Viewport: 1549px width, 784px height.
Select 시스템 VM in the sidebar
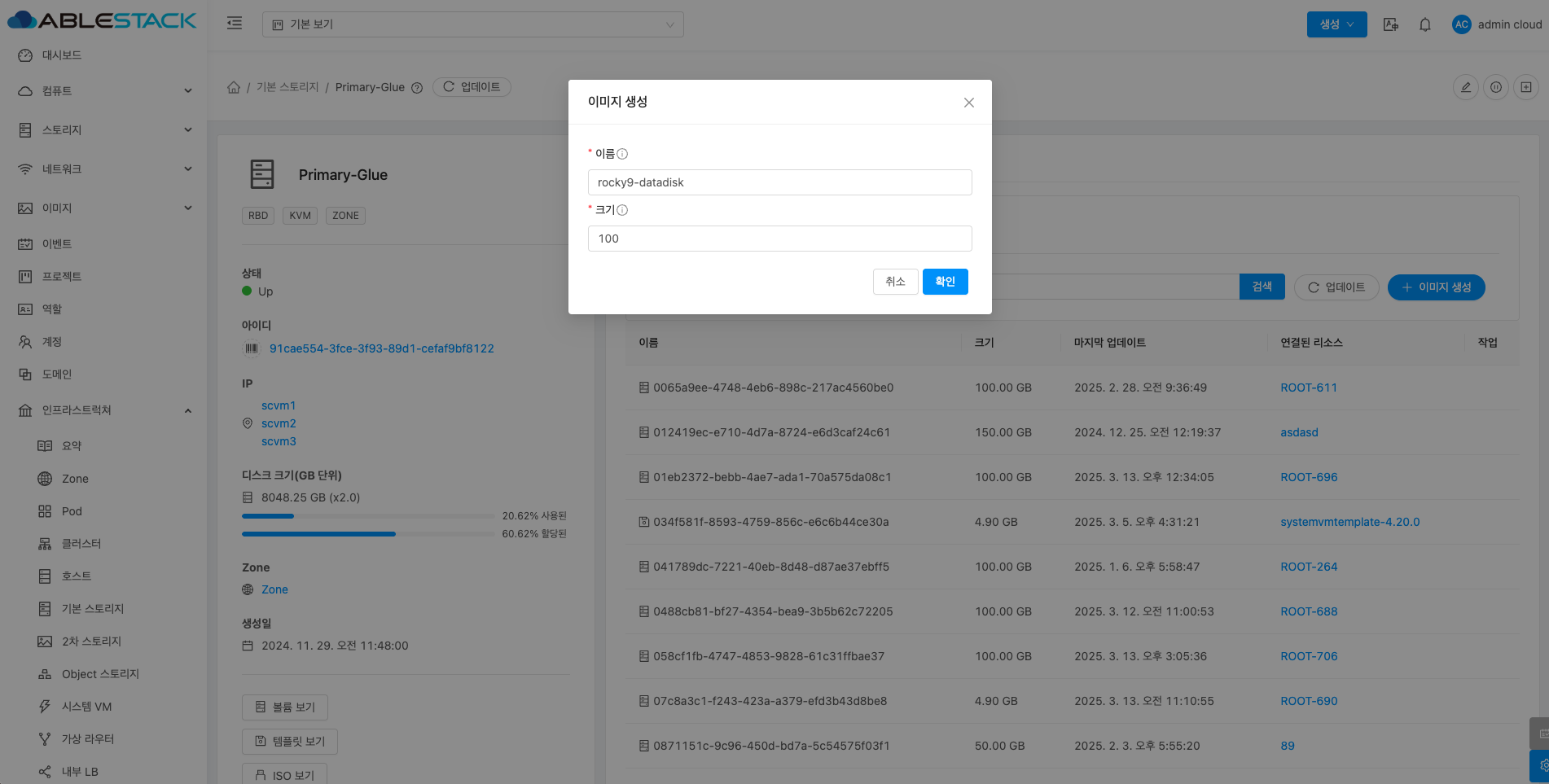(86, 707)
